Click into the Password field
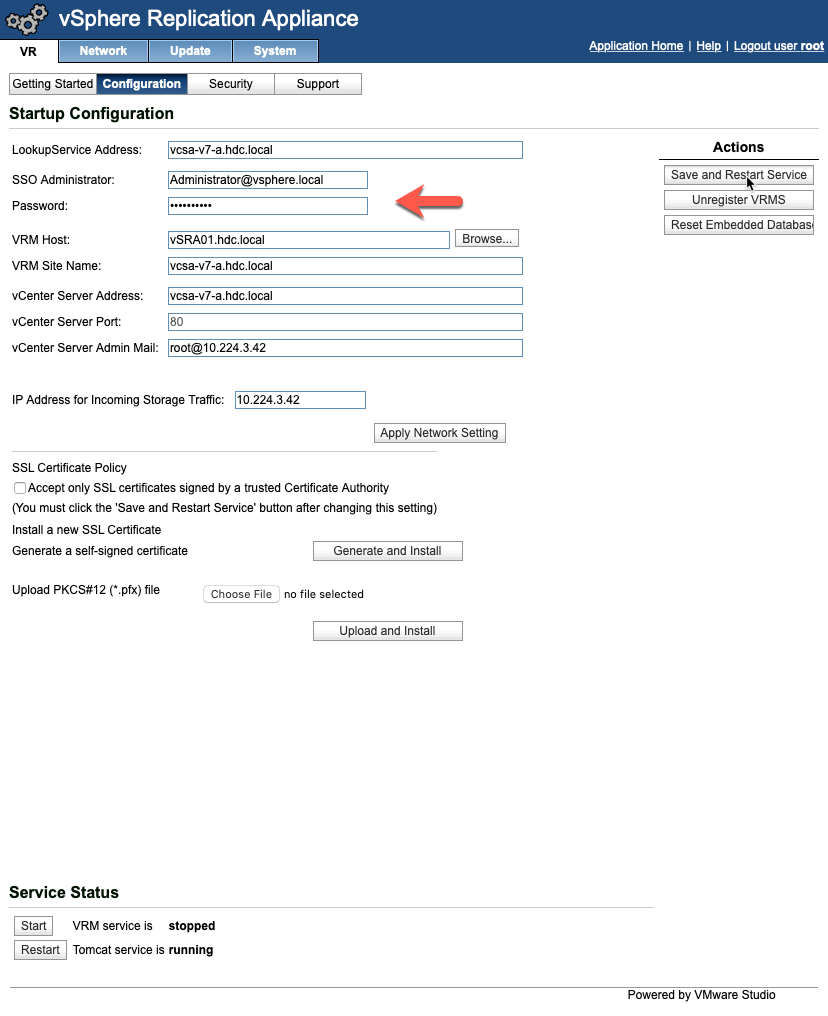The image size is (828, 1016). (268, 206)
